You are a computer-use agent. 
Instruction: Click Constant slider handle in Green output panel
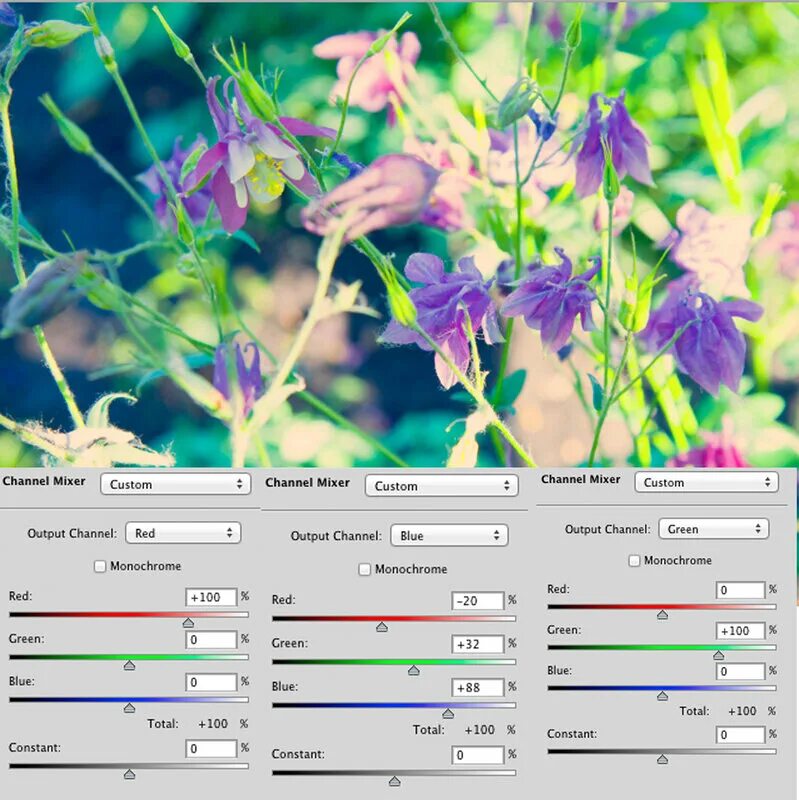(x=662, y=760)
